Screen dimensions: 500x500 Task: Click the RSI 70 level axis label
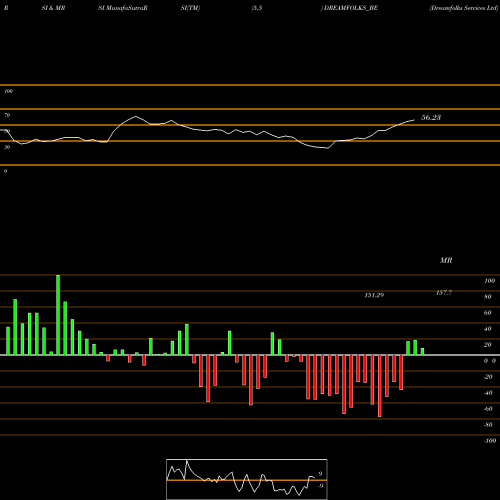pos(7,115)
